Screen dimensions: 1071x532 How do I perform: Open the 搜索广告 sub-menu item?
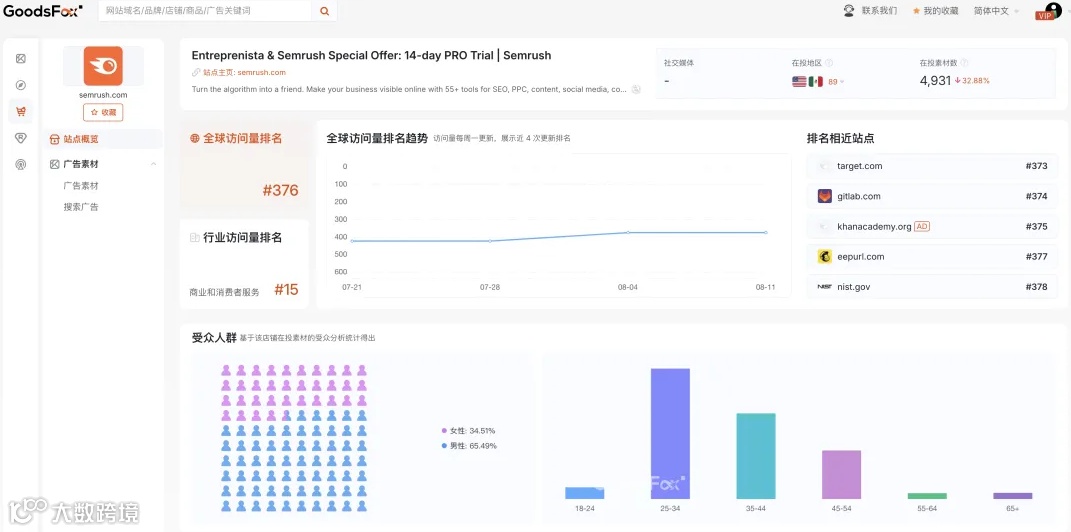81,207
